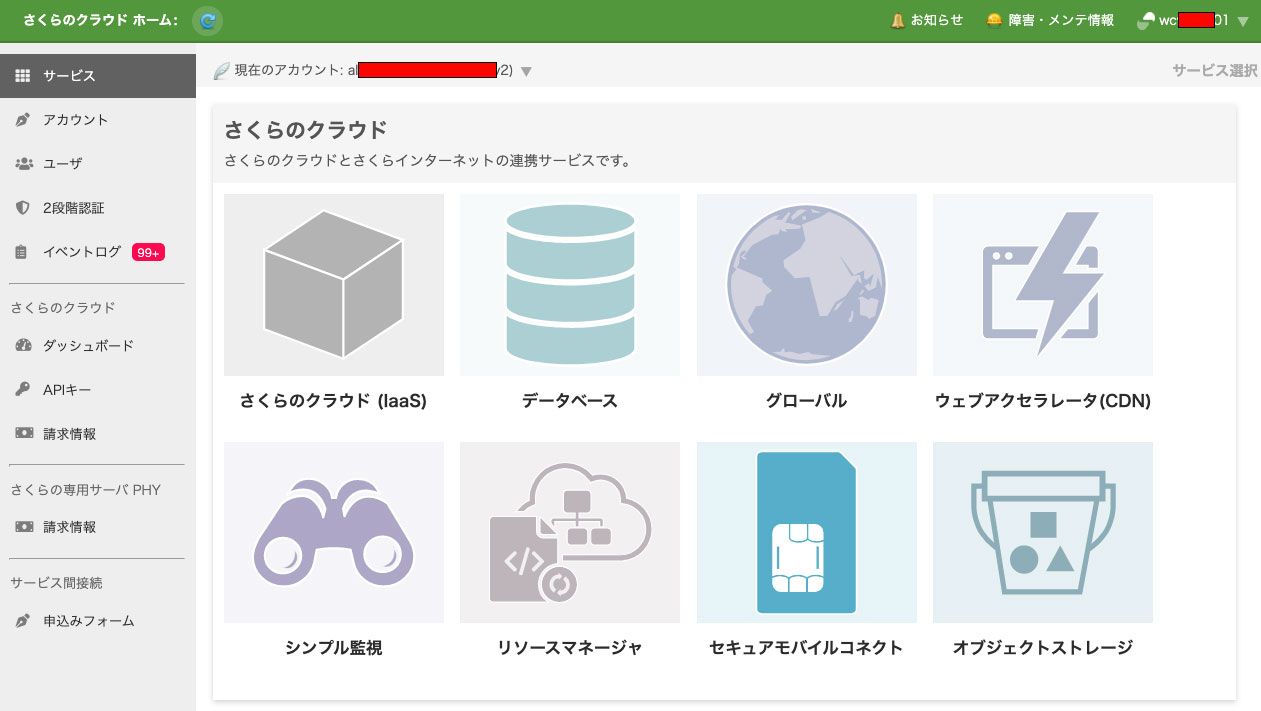Open the セキュアモバイルコネクト label link
The width and height of the screenshot is (1261, 711).
(807, 648)
